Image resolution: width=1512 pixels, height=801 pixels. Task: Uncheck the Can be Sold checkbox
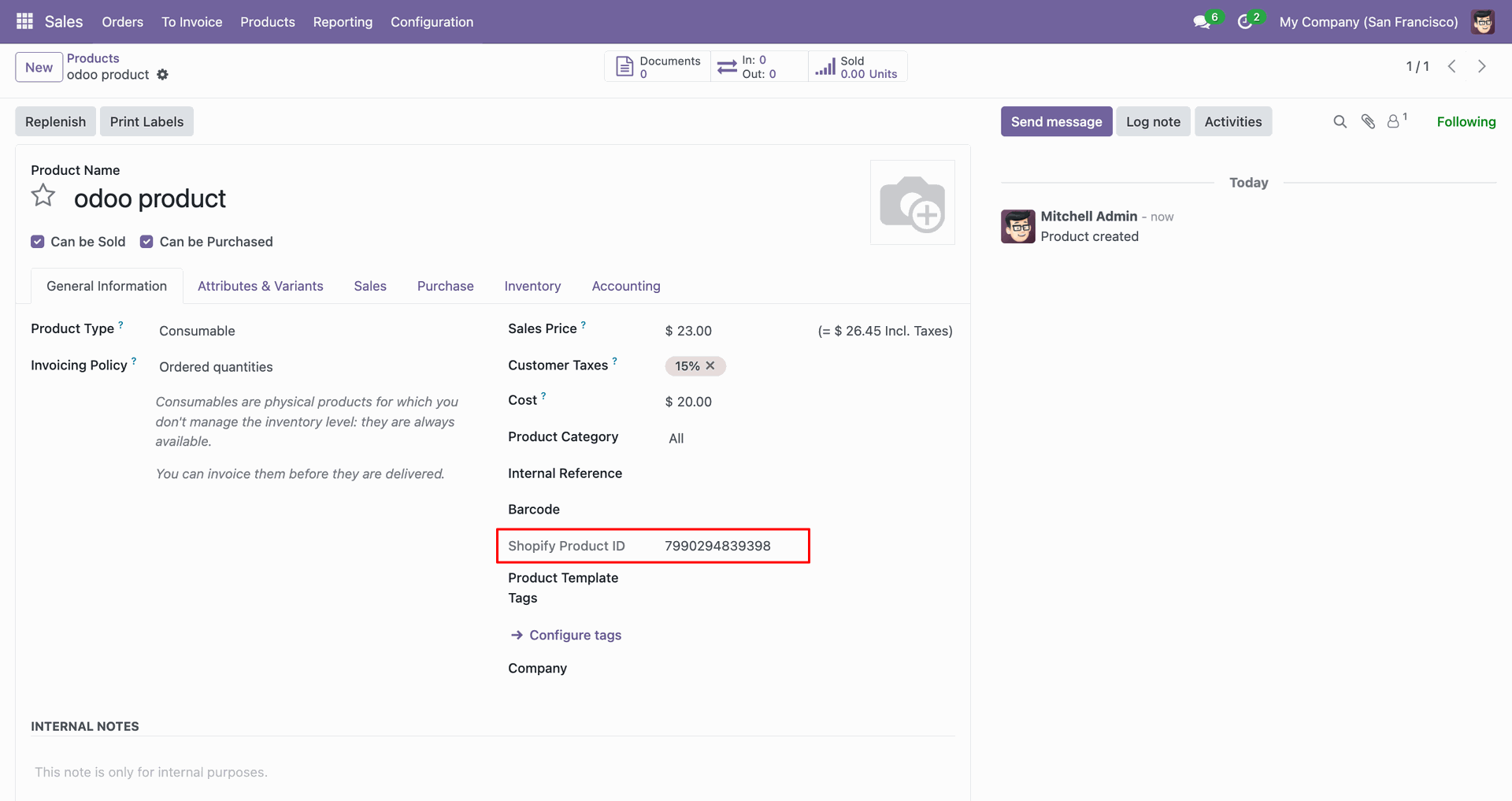coord(38,242)
